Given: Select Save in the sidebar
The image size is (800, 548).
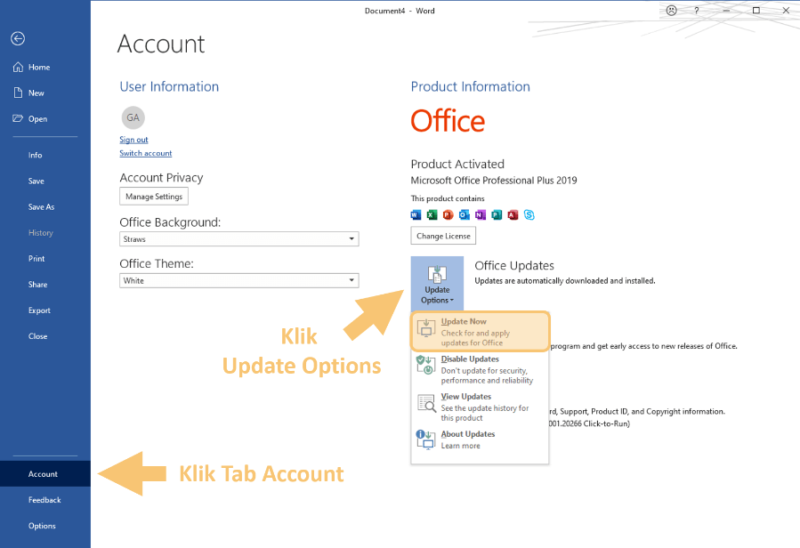Looking at the screenshot, I should click(x=36, y=181).
